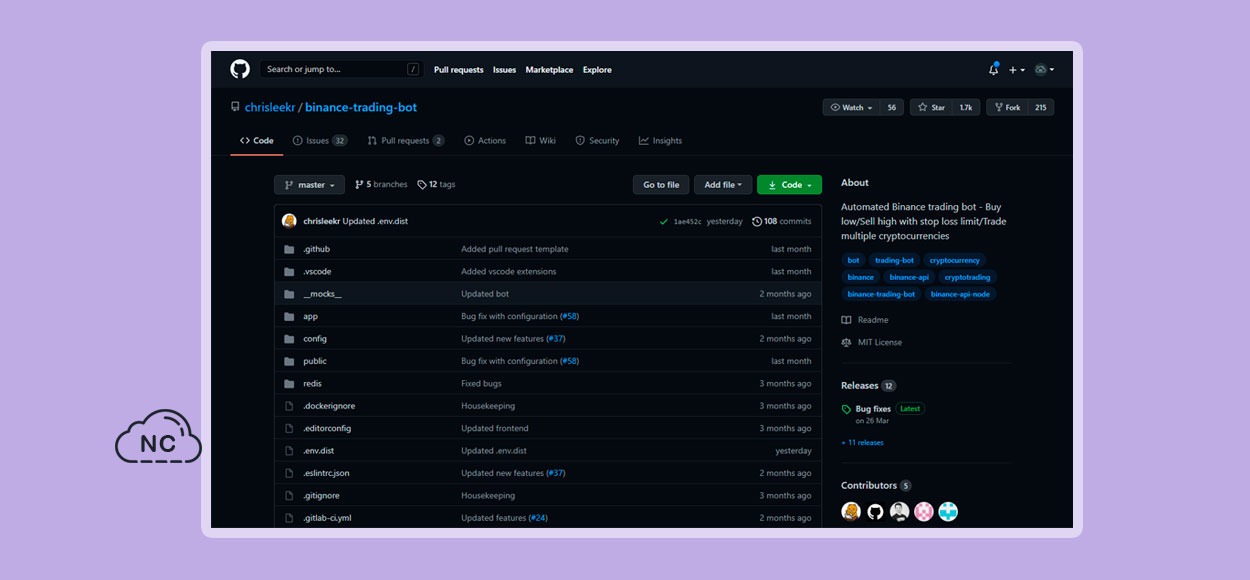The width and height of the screenshot is (1250, 580).
Task: Open the 108 commits history
Action: (782, 221)
